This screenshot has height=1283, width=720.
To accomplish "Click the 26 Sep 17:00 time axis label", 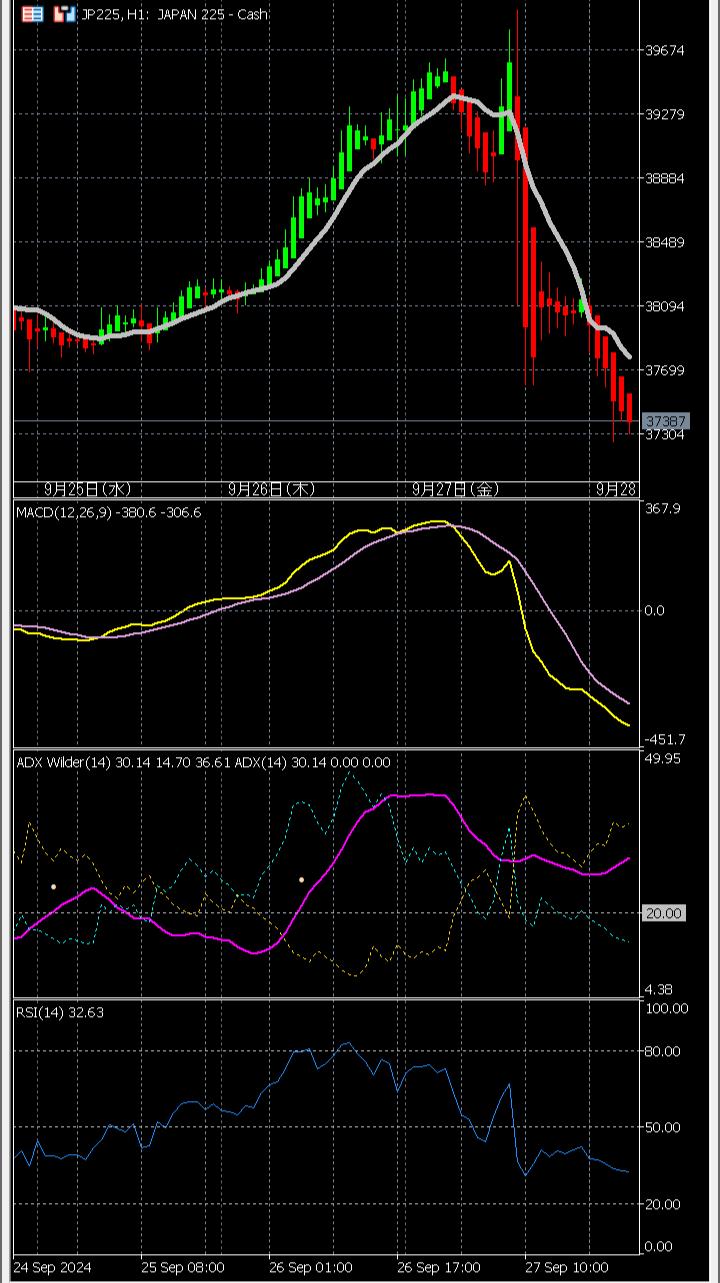I will (438, 1267).
